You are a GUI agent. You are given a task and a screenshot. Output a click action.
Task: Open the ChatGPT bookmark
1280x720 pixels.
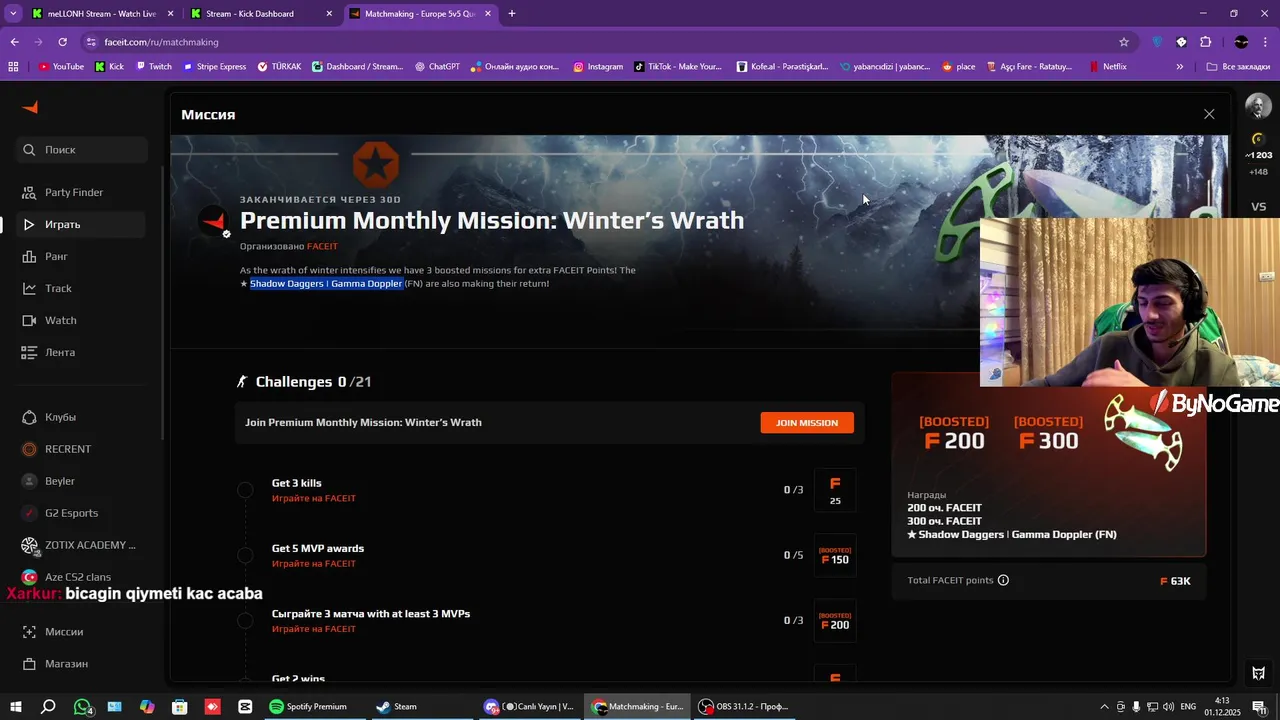436,67
